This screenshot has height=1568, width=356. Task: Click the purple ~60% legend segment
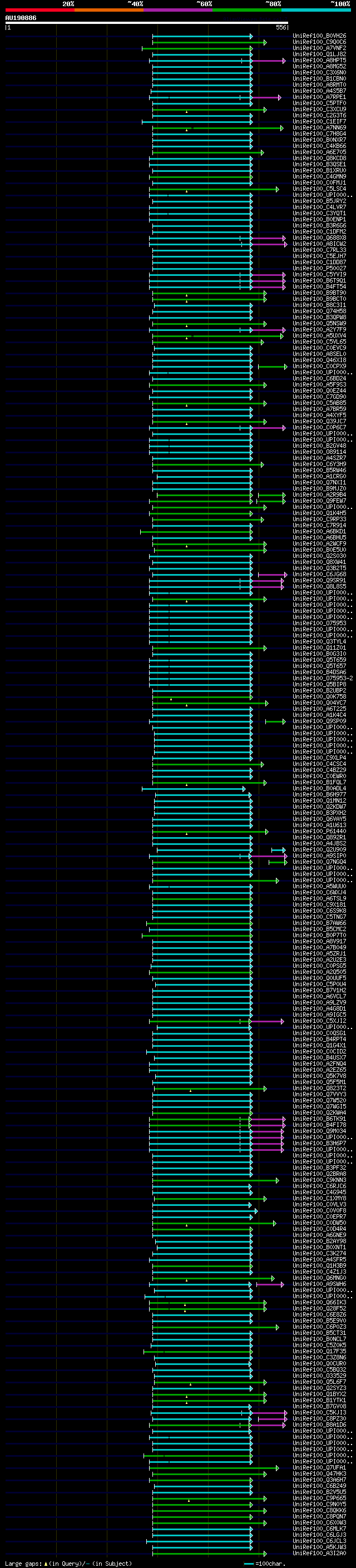point(179,11)
